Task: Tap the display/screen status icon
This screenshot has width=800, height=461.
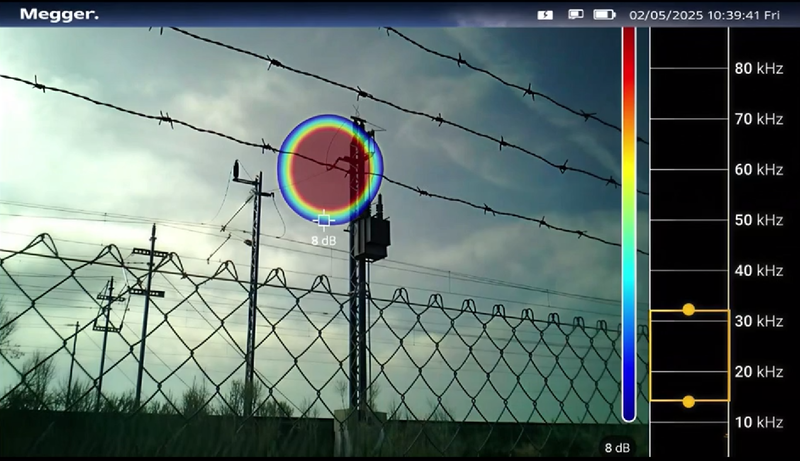Action: pyautogui.click(x=576, y=14)
